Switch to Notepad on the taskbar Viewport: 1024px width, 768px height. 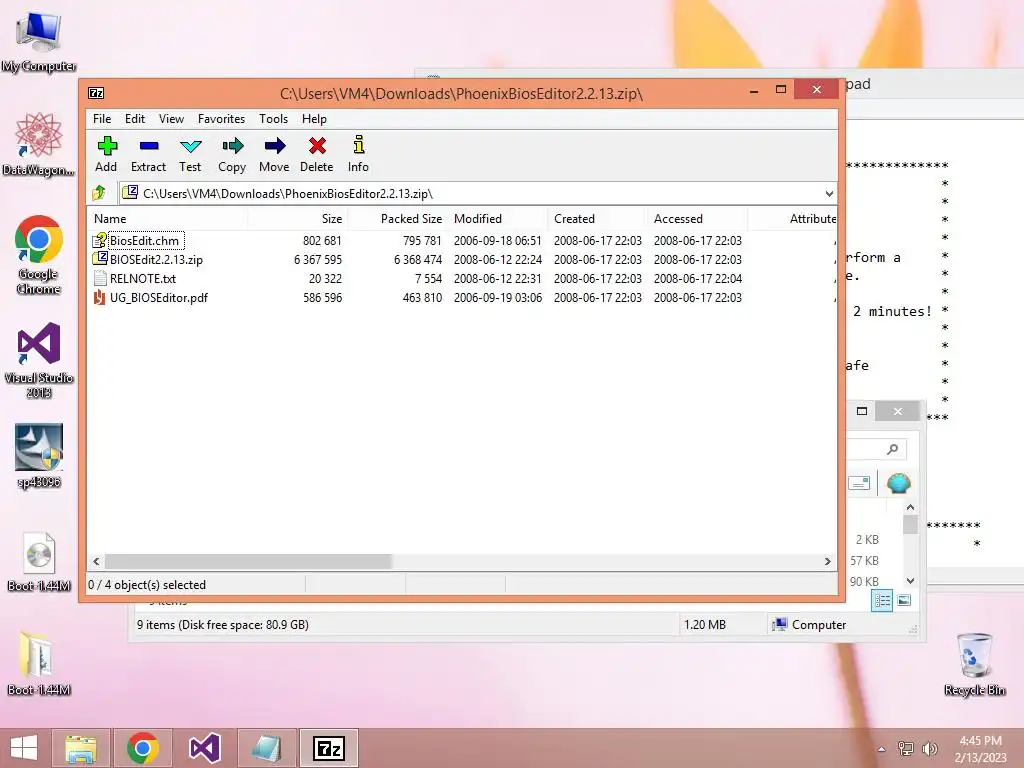[266, 748]
